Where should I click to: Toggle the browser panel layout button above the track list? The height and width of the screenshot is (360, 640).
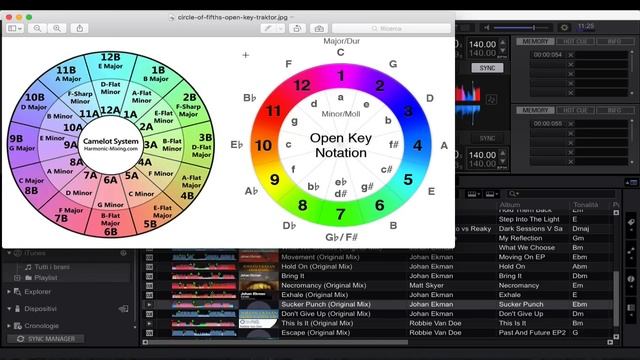(x=631, y=182)
